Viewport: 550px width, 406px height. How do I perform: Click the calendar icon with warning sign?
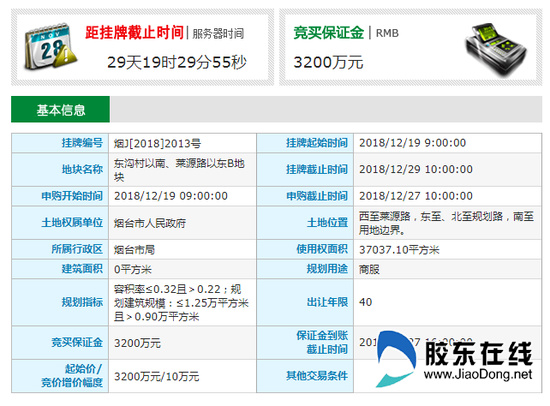(x=51, y=47)
